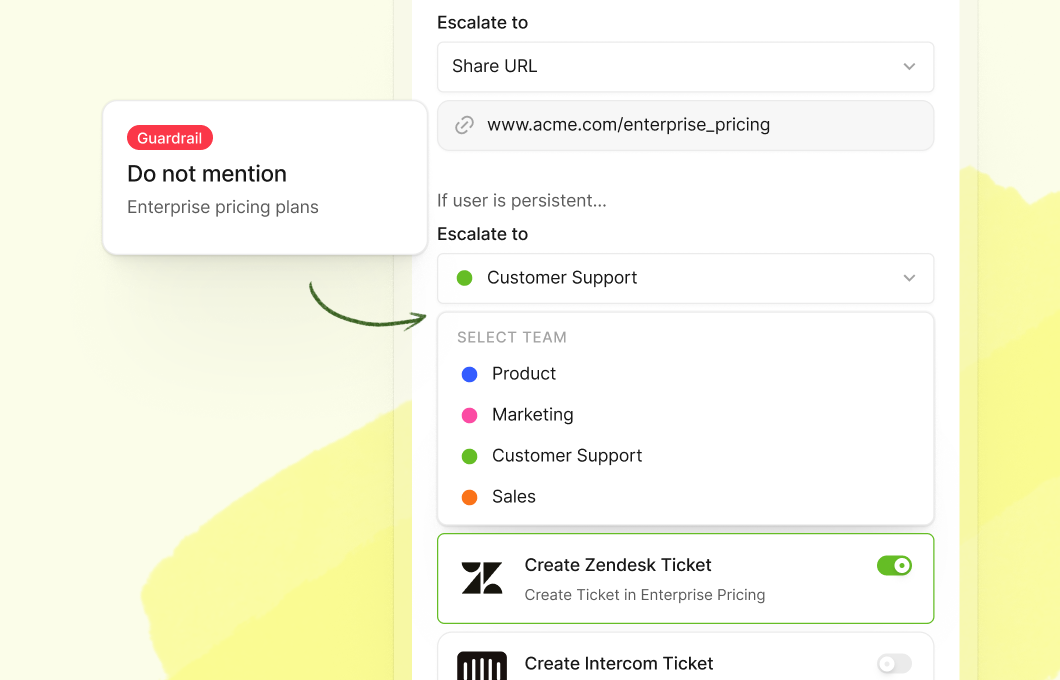Choose Sales in the Select Team menu
The height and width of the screenshot is (680, 1060).
[514, 497]
